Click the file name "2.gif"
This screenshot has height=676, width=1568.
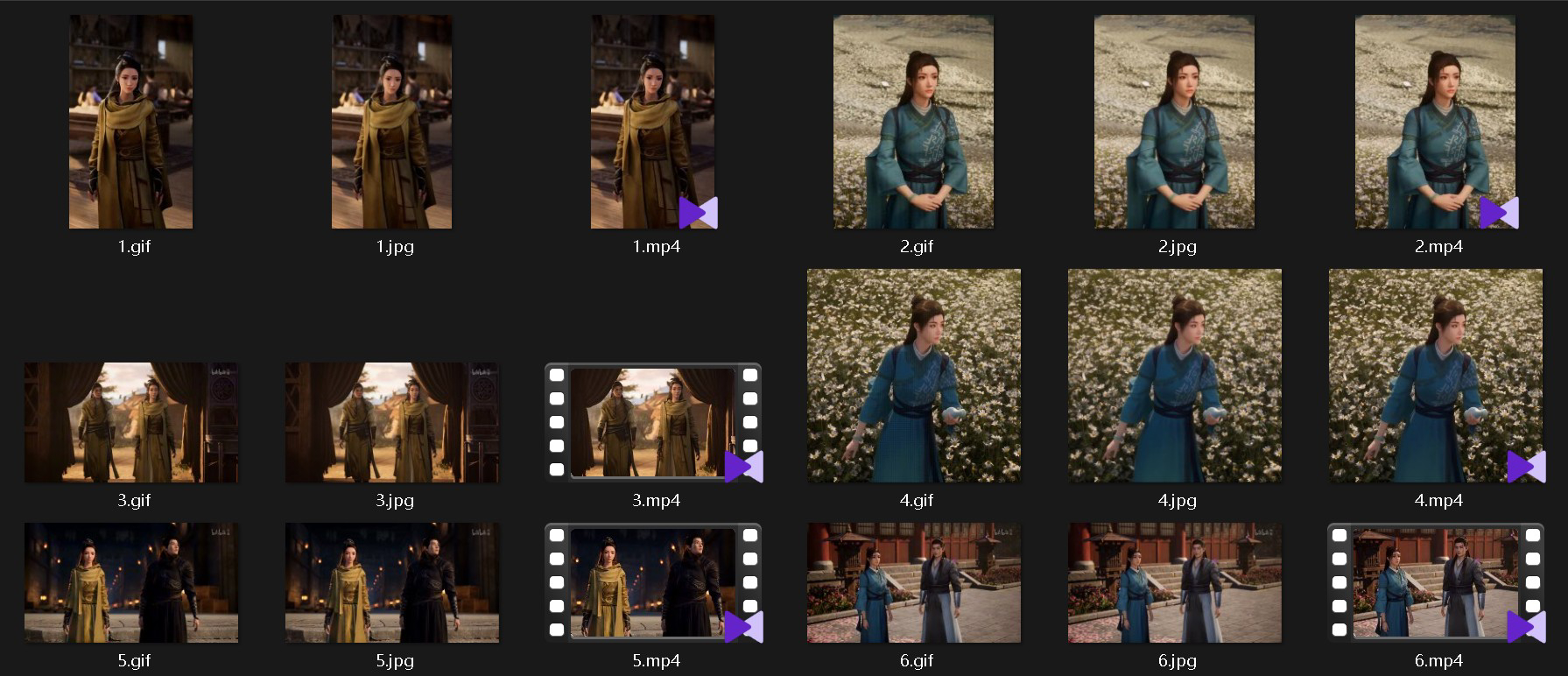[917, 247]
